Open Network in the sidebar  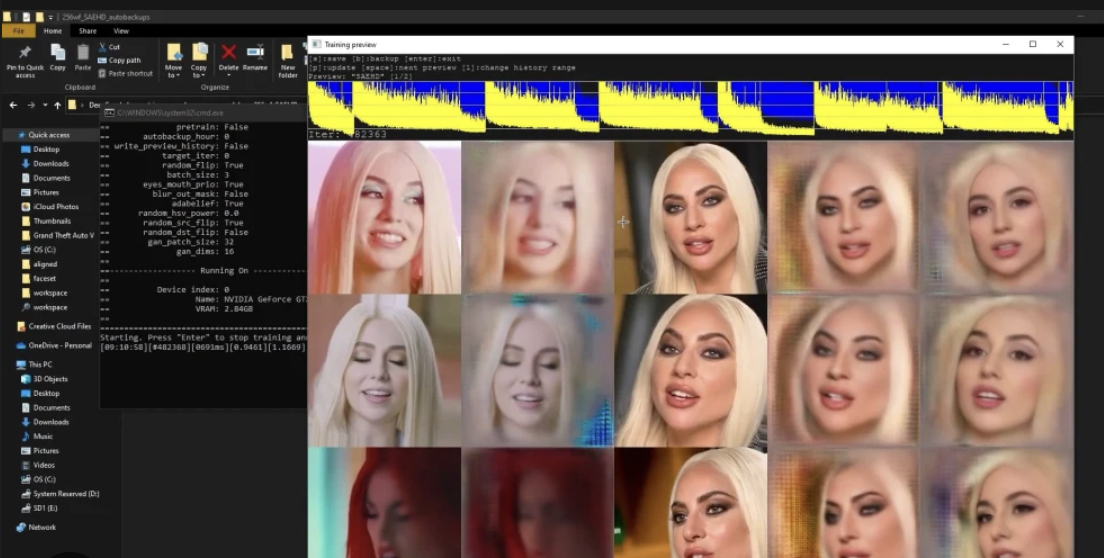[36, 527]
